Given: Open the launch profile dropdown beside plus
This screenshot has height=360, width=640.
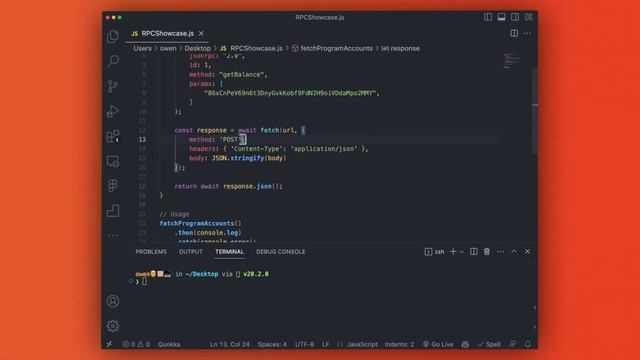Looking at the screenshot, I should click(x=462, y=252).
